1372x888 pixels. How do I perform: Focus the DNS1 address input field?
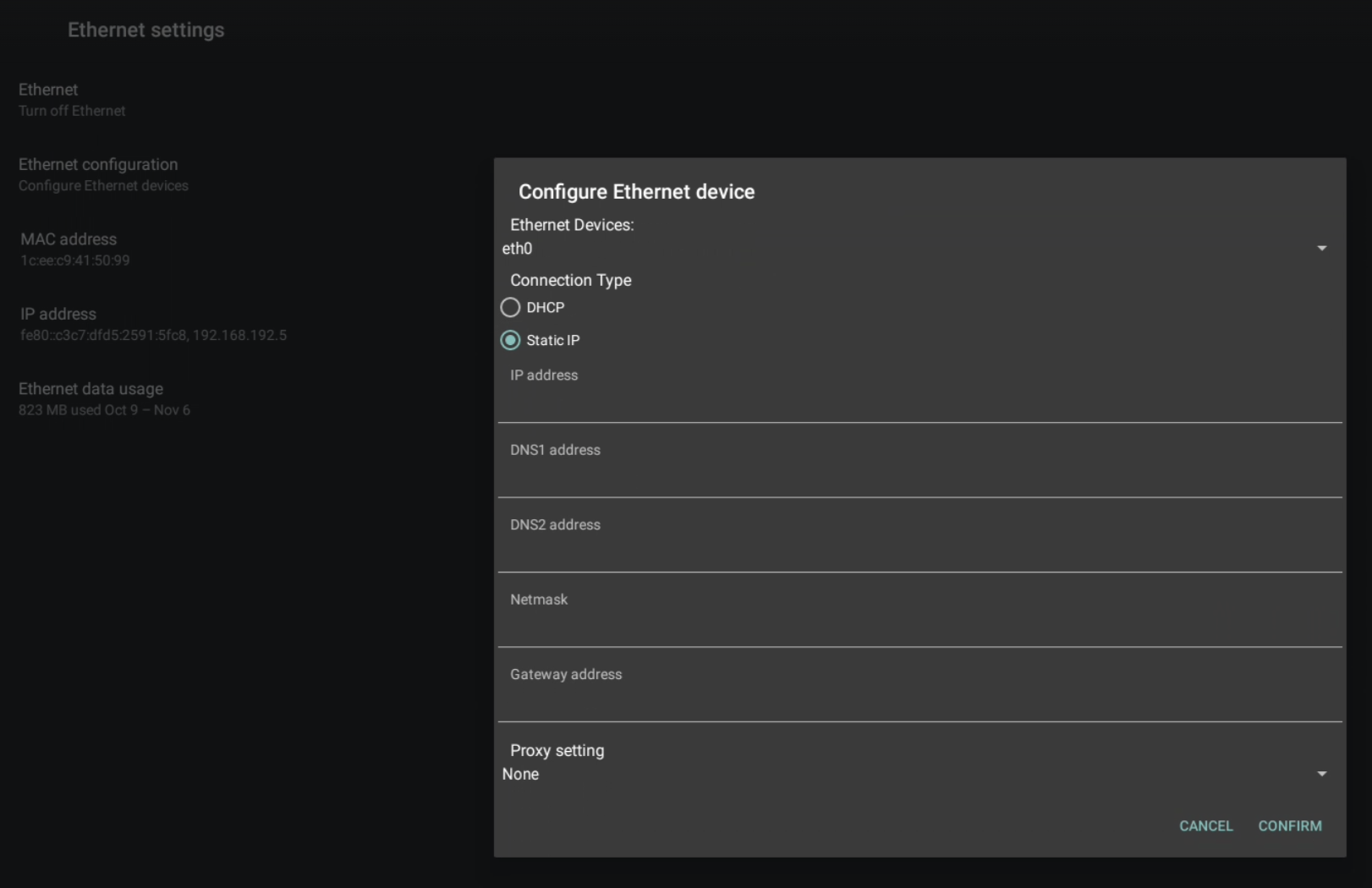(919, 478)
